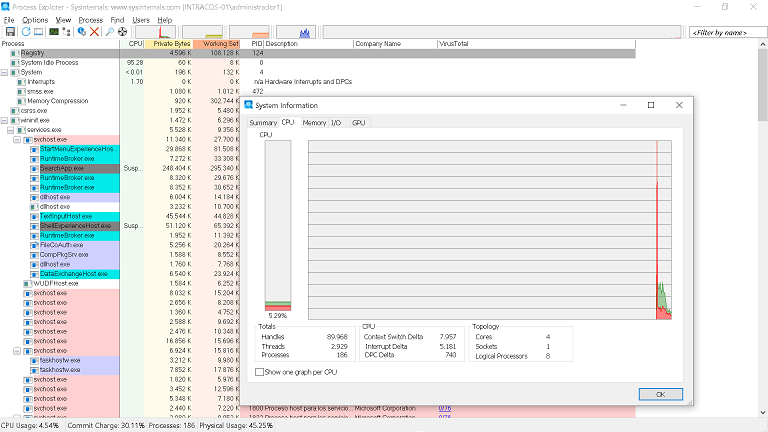Image resolution: width=768 pixels, height=432 pixels.
Task: Sort by the Private Bytes column header
Action: pyautogui.click(x=168, y=44)
